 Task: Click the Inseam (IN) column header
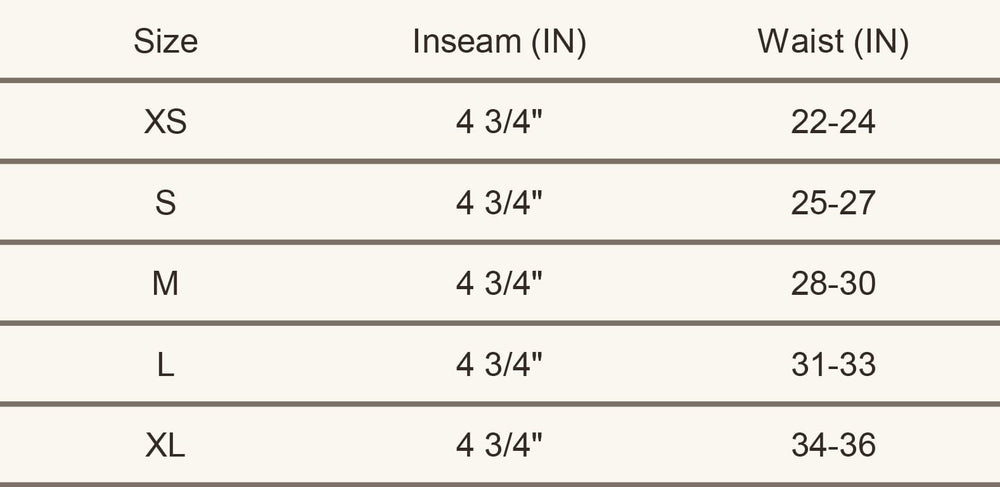[499, 41]
